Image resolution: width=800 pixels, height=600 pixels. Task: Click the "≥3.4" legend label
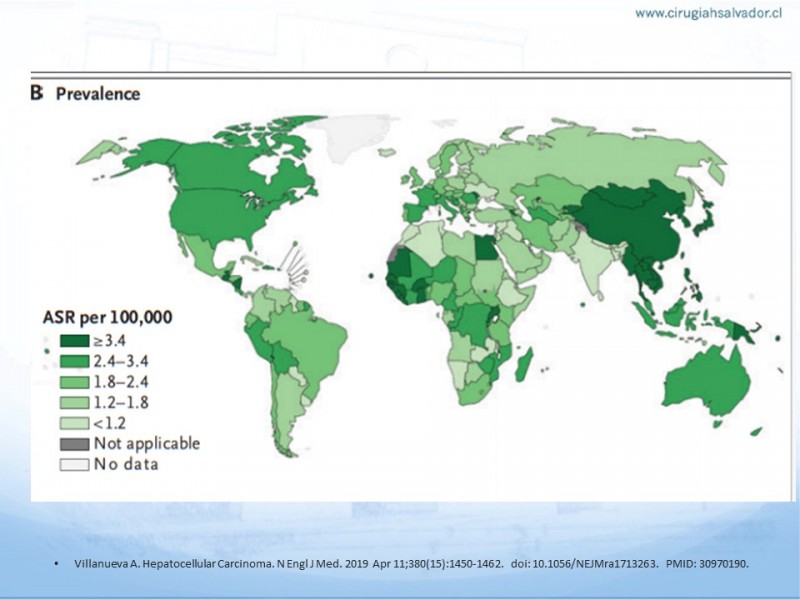pyautogui.click(x=109, y=341)
